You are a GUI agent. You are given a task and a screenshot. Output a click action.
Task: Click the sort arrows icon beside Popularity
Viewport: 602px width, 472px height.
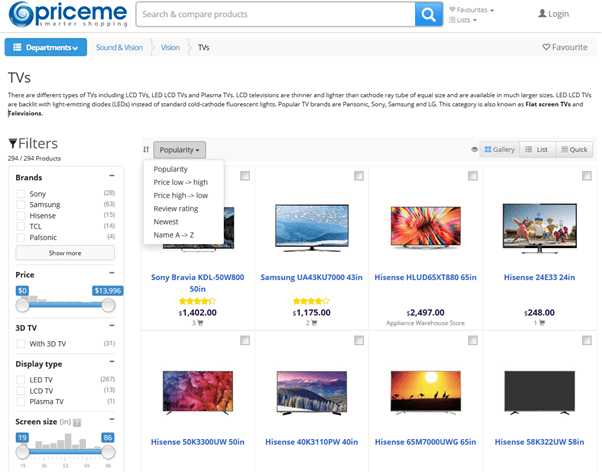tap(146, 149)
